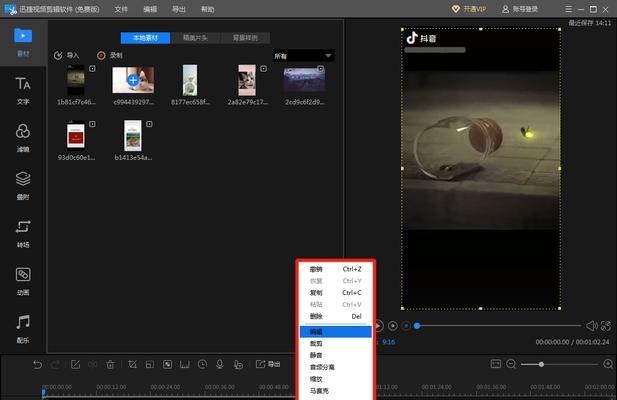Click the 导入 import button
Viewport: 617px width, 400px height.
pos(66,55)
